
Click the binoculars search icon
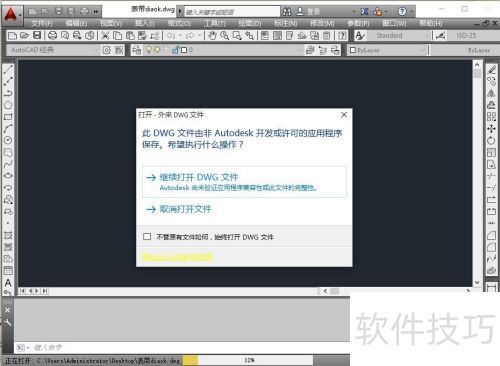[x=287, y=12]
